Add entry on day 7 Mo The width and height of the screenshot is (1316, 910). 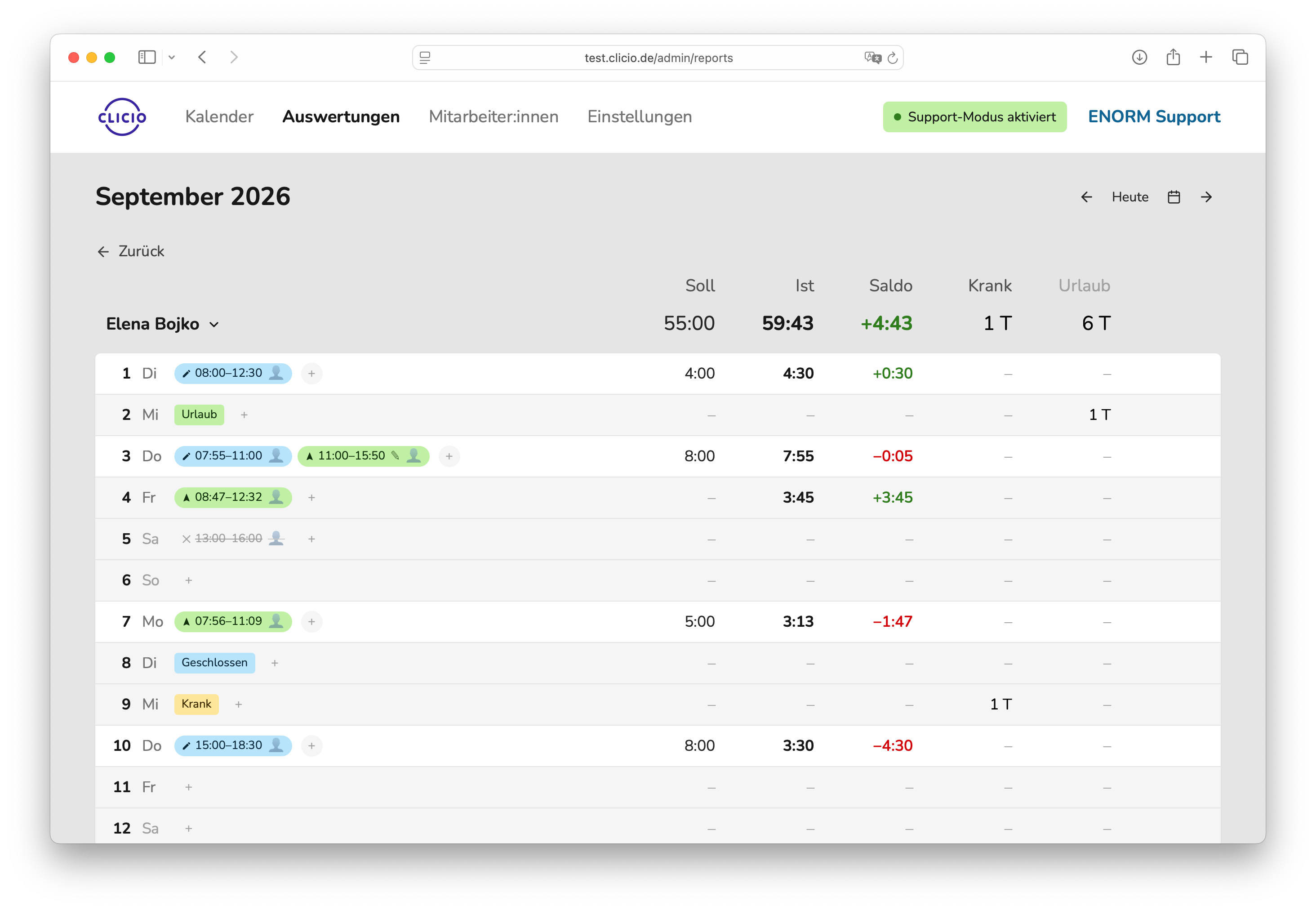pyautogui.click(x=311, y=621)
